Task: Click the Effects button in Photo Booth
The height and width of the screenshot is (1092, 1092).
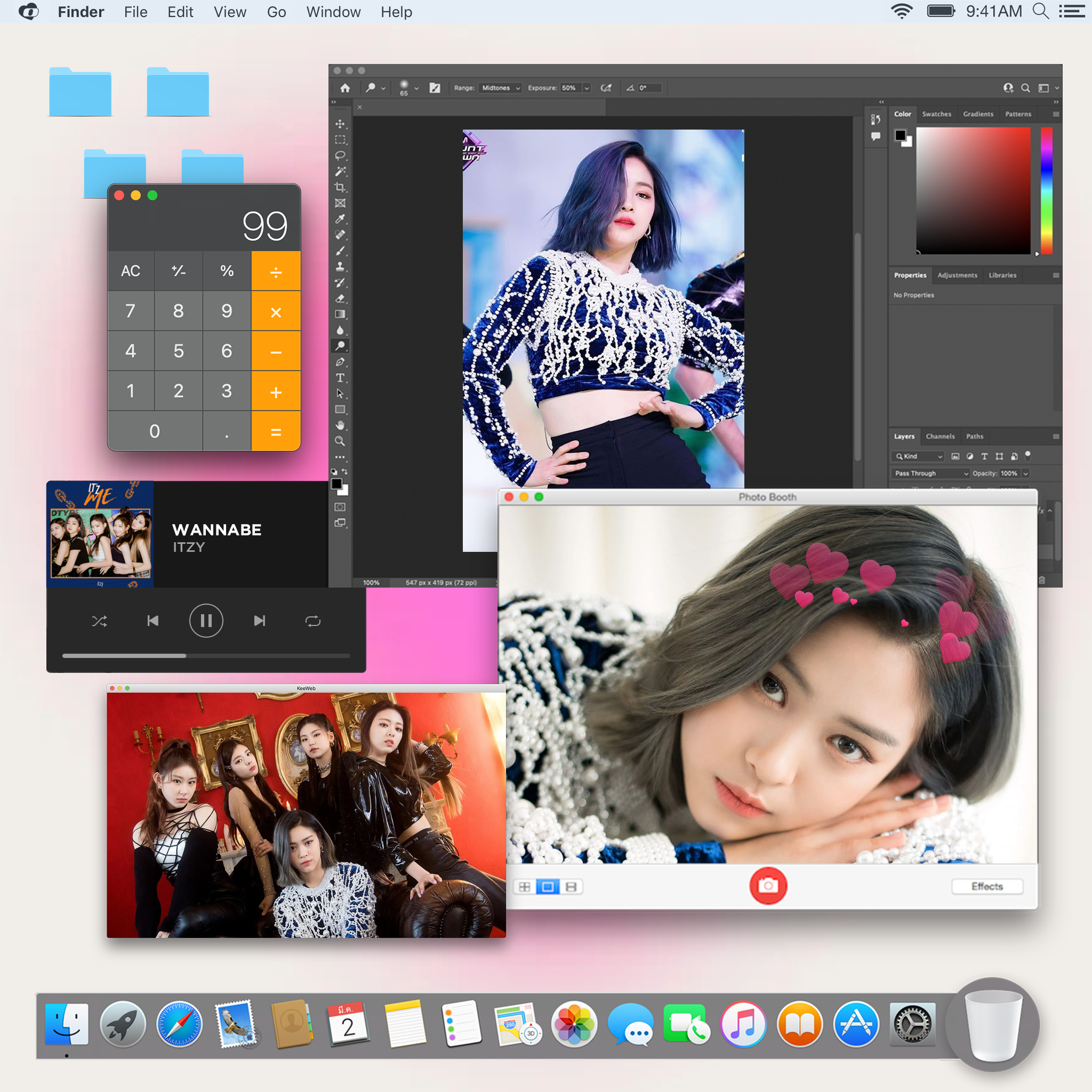Action: coord(986,886)
